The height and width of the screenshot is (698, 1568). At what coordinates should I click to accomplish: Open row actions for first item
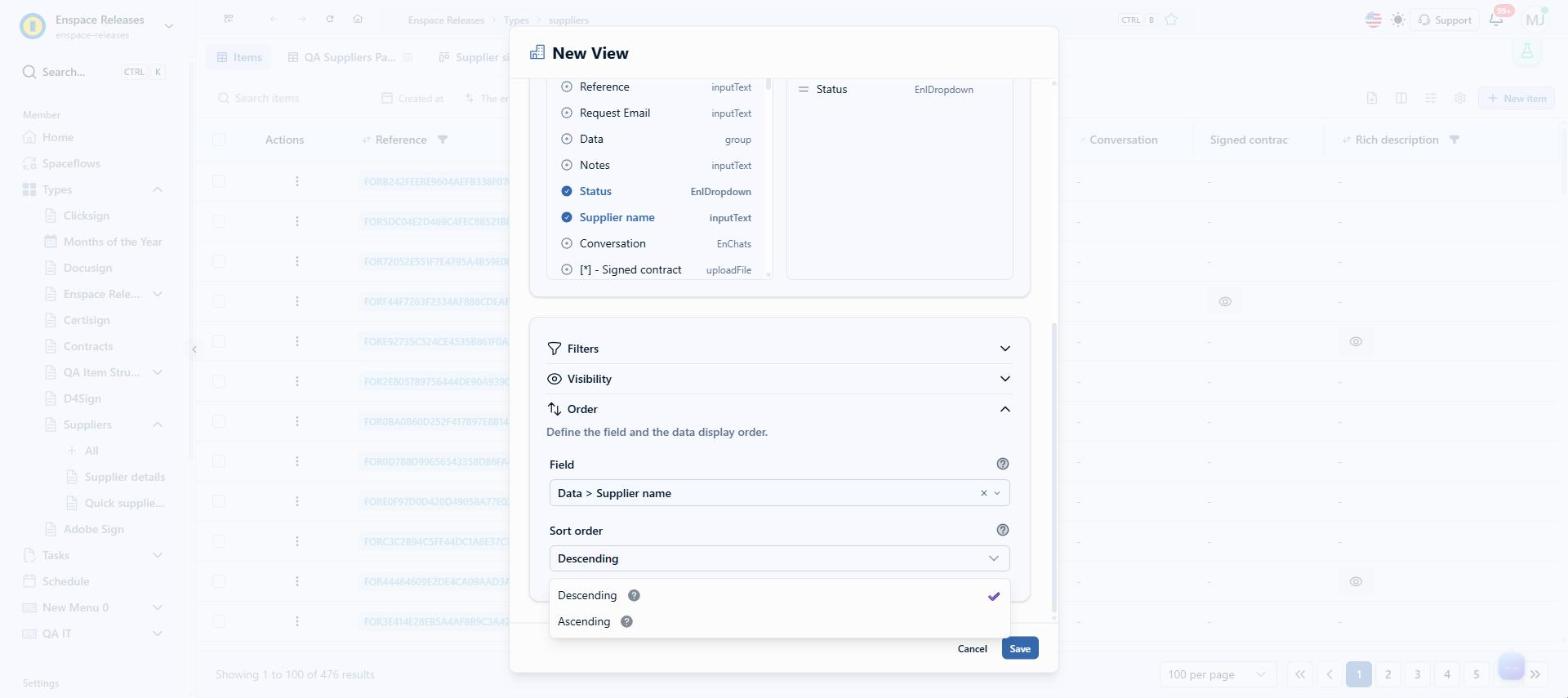click(x=297, y=181)
